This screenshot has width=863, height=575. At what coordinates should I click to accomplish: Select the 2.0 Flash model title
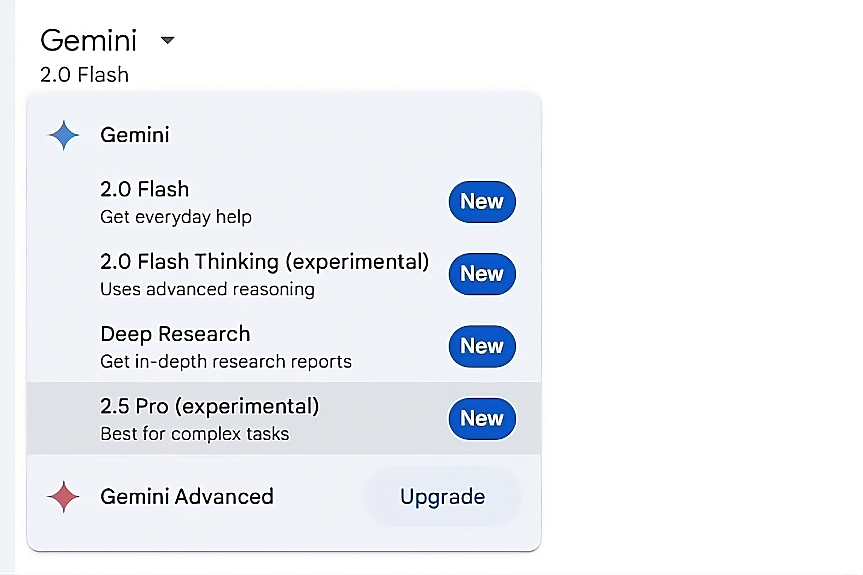144,189
